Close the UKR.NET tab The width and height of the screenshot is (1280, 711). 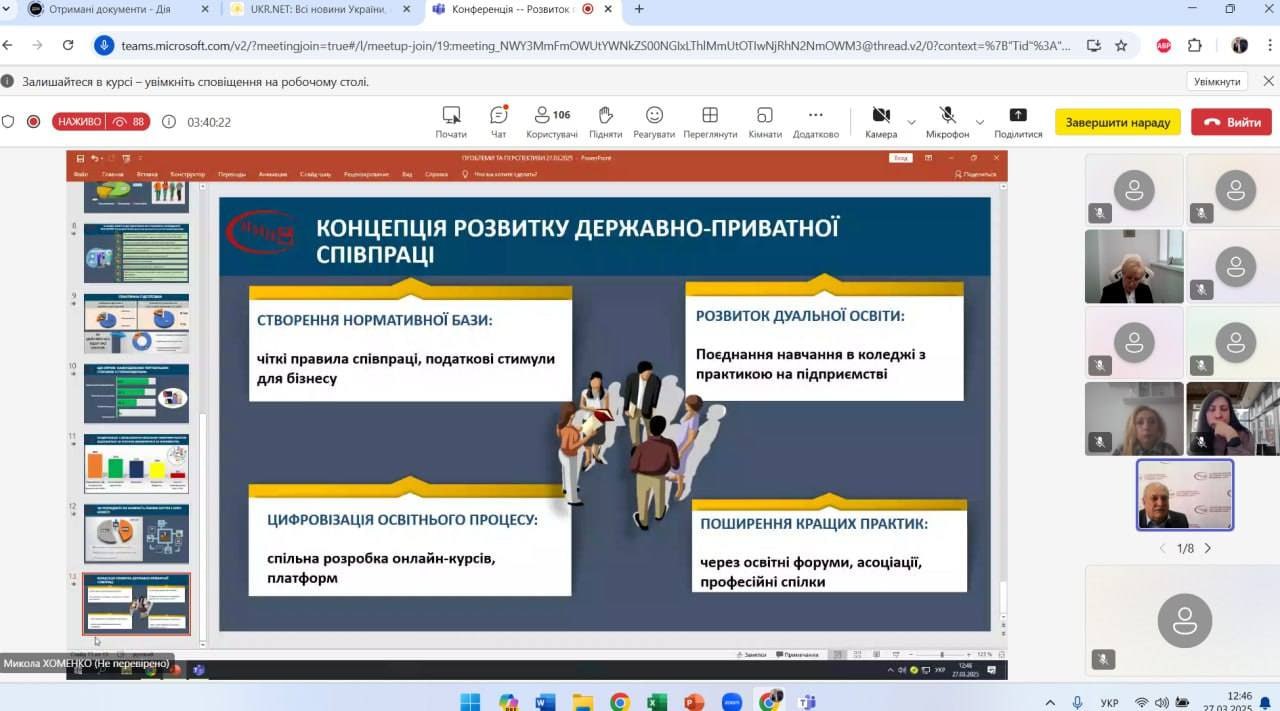[x=405, y=9]
